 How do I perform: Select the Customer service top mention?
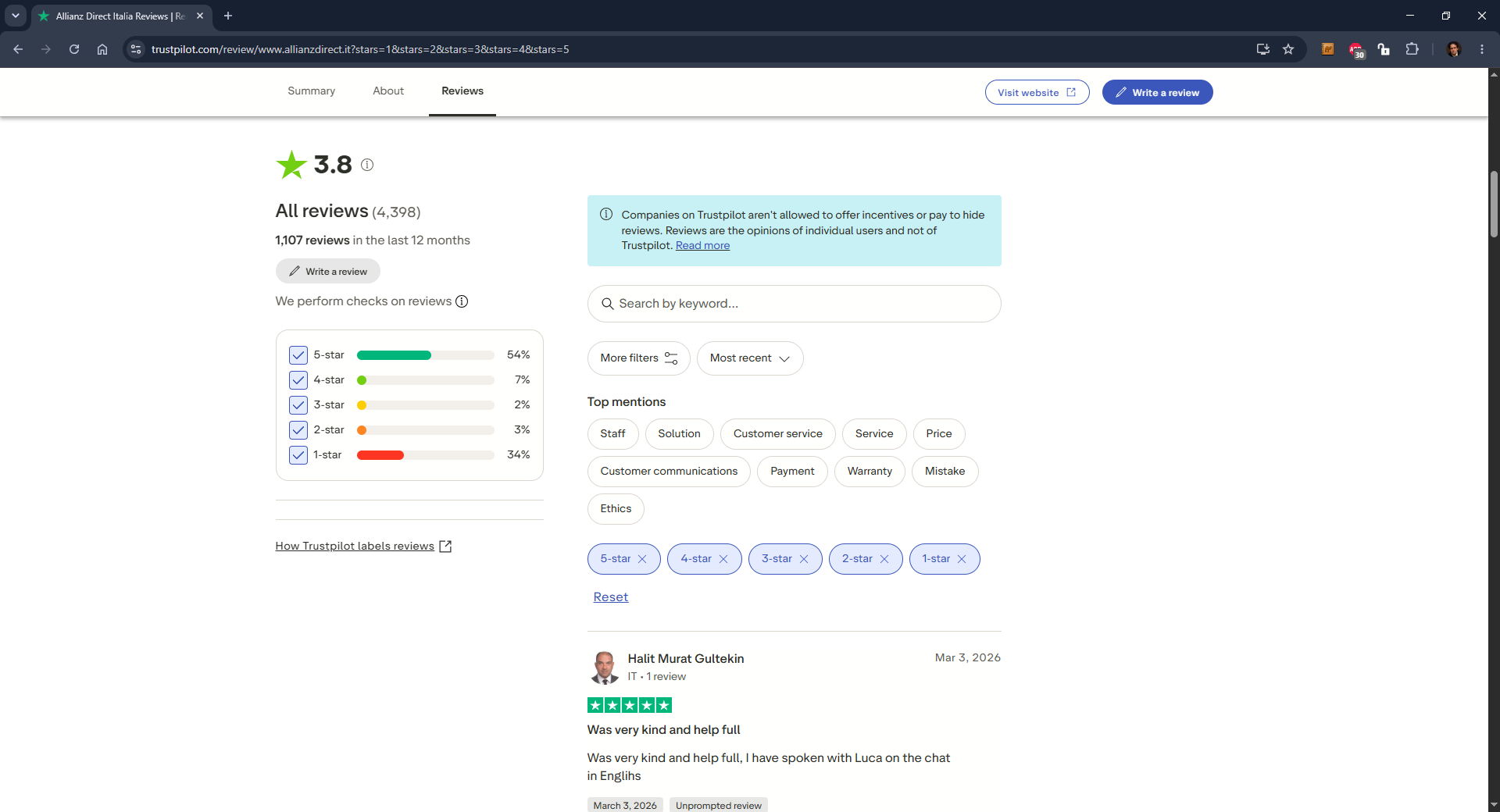point(777,434)
